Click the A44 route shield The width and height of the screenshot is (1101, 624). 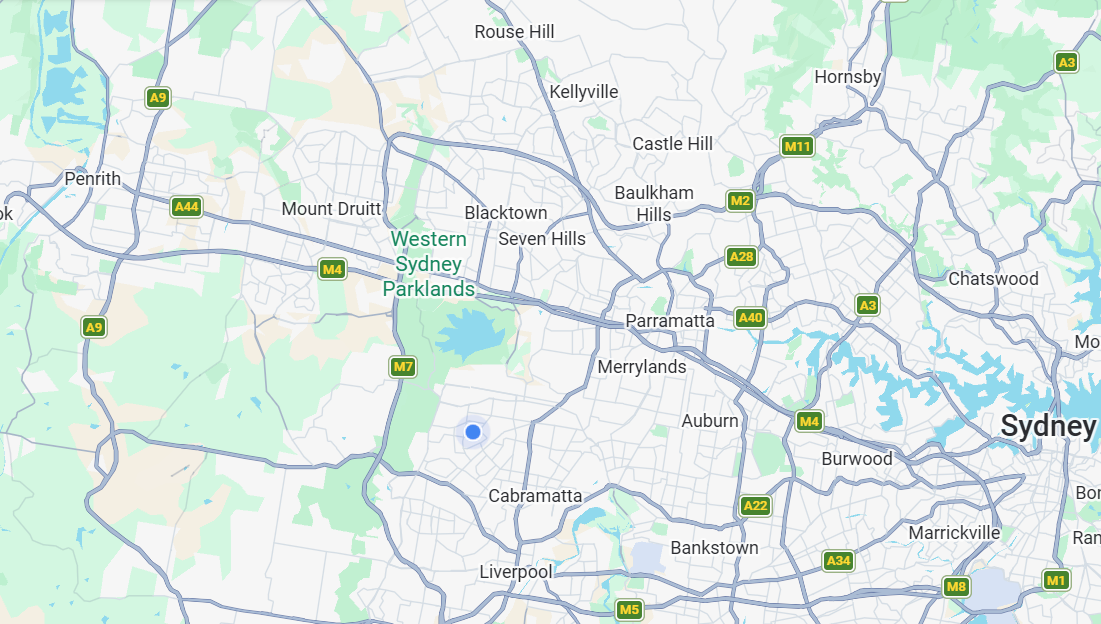186,207
